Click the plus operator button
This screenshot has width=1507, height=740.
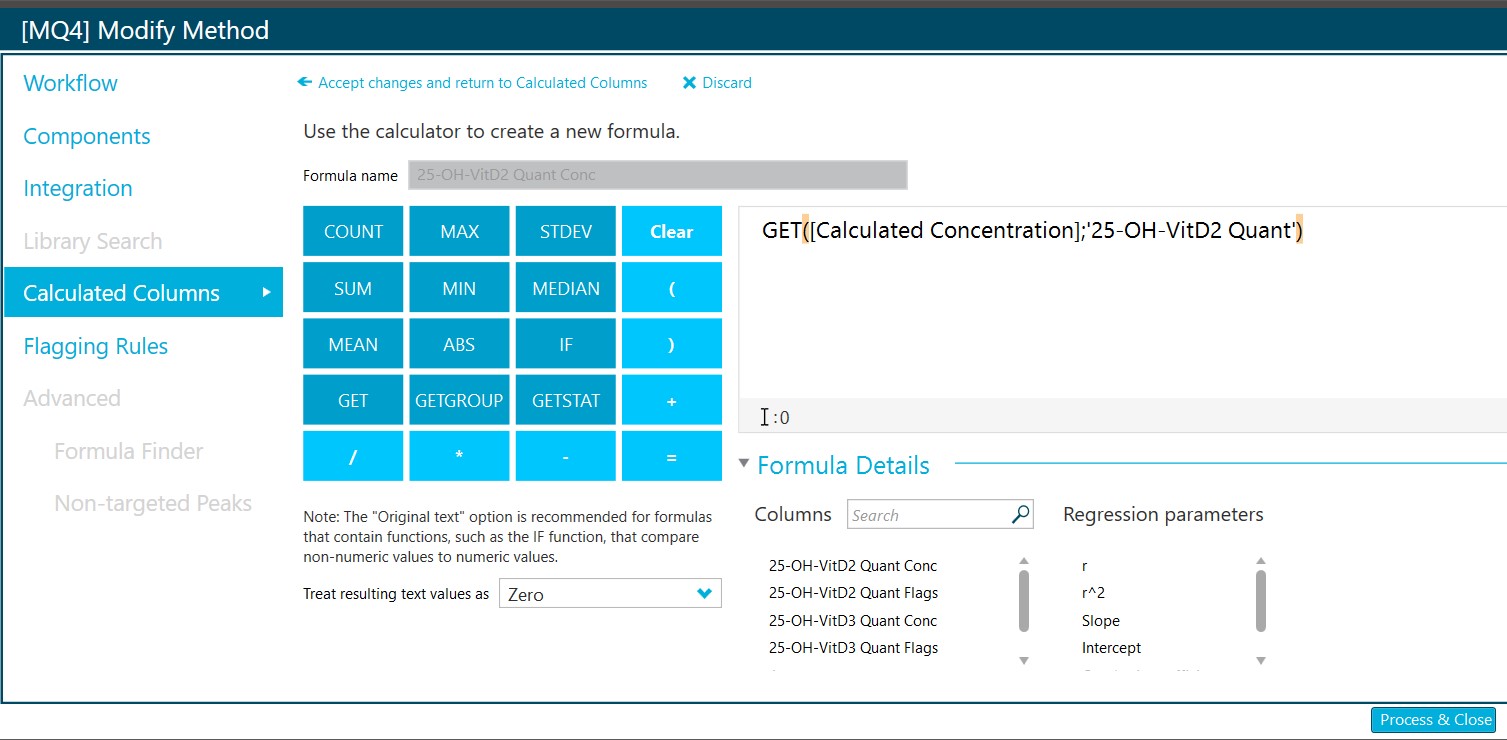tap(672, 400)
